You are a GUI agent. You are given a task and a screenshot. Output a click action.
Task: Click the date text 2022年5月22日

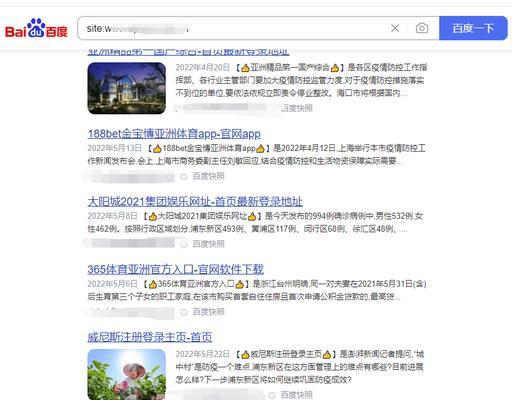[203, 354]
